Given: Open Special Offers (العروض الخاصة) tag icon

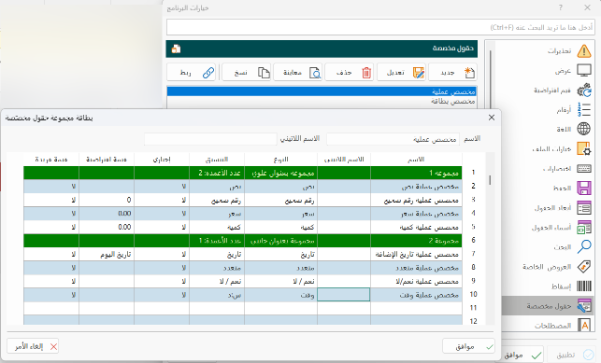Looking at the screenshot, I should [x=584, y=266].
